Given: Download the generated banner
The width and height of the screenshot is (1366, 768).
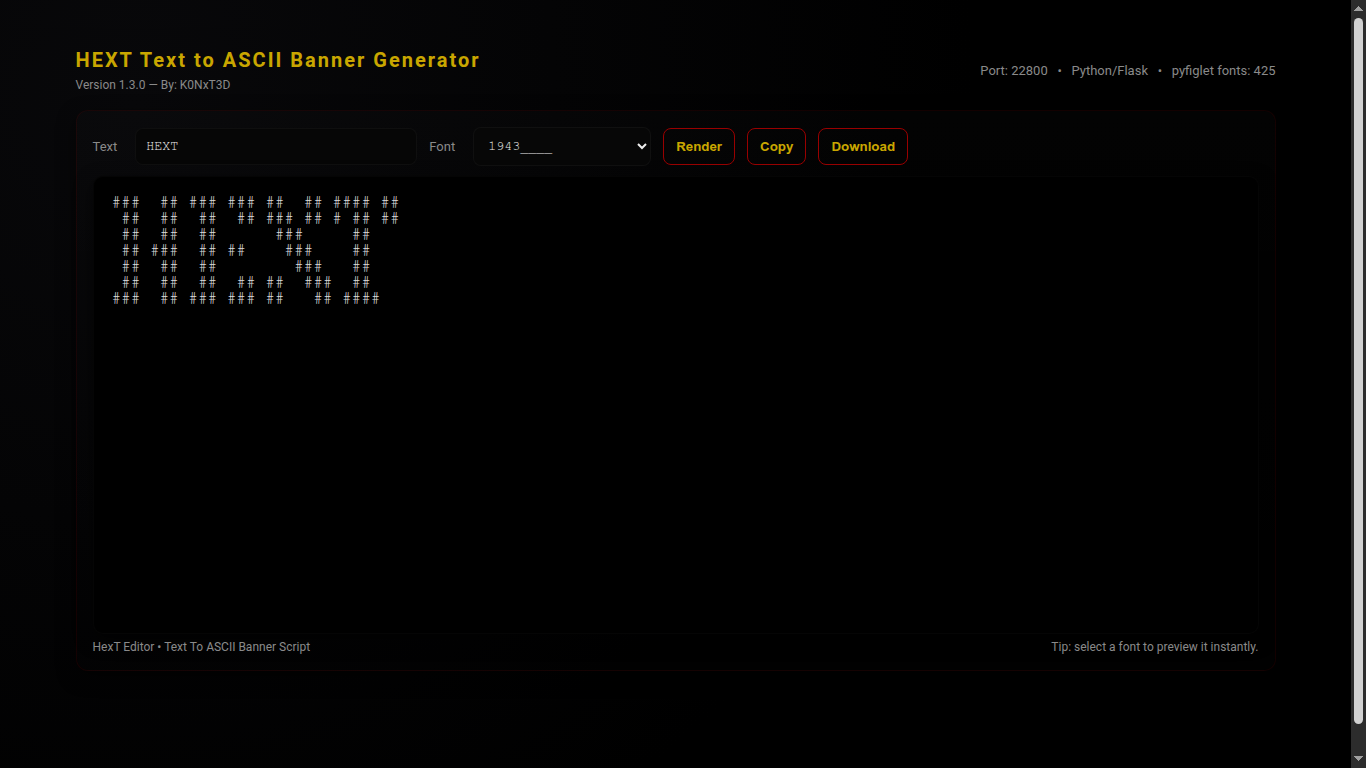Looking at the screenshot, I should click(x=862, y=146).
